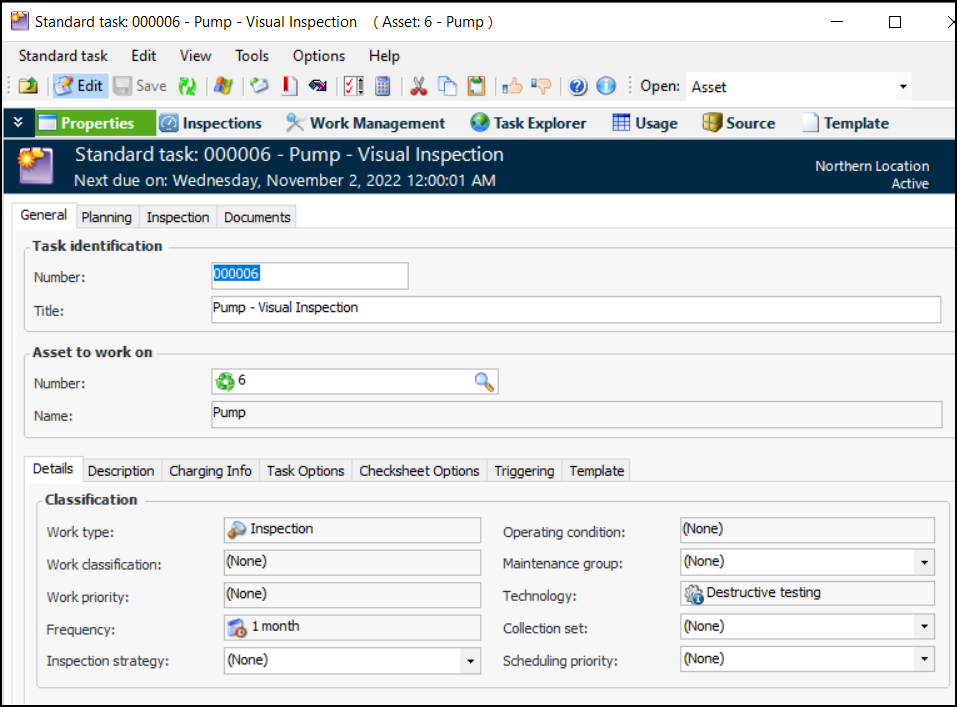Expand the Inspection strategy dropdown
Viewport: 957px width, 707px height.
[470, 661]
